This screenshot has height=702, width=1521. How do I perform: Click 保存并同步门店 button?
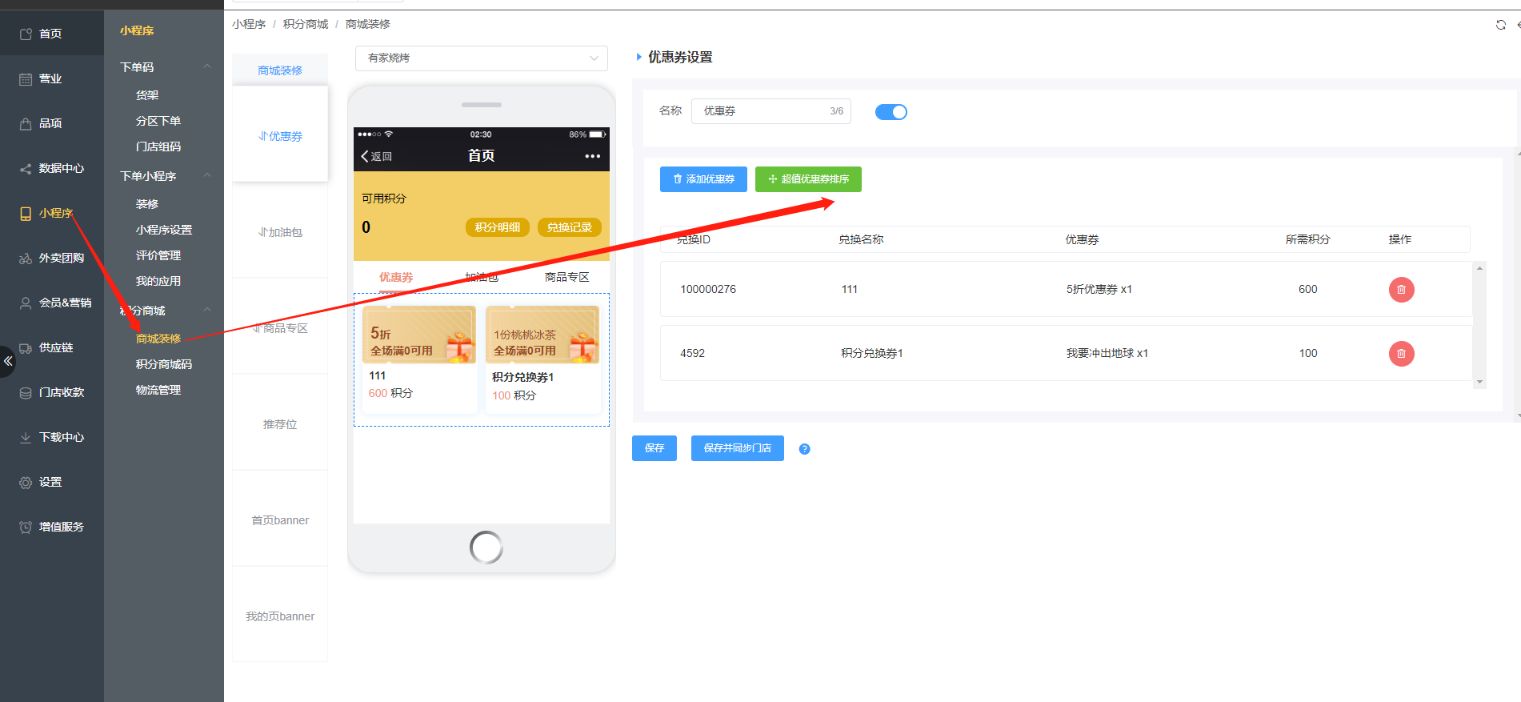[737, 448]
